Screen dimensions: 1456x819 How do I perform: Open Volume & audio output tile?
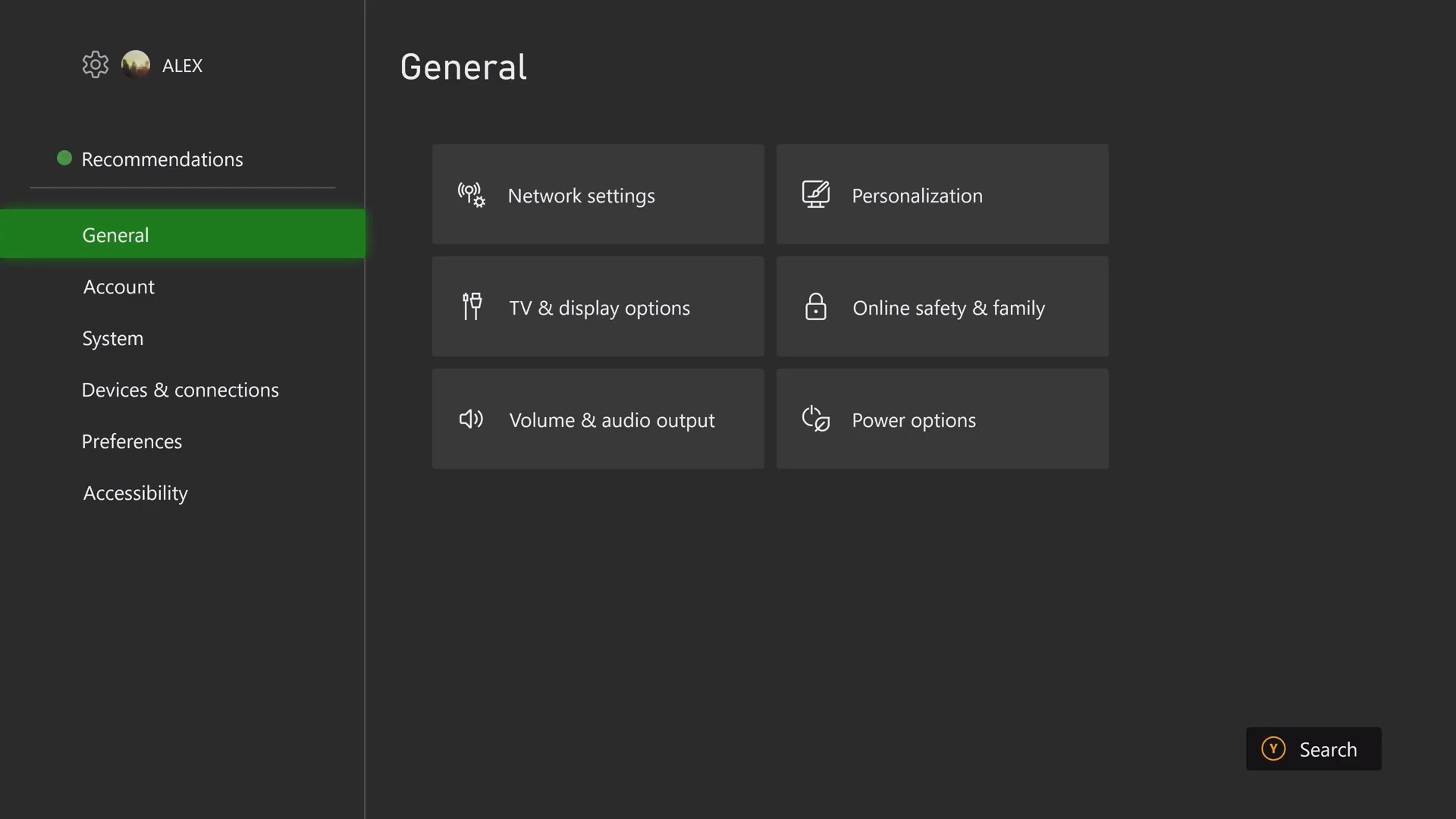pyautogui.click(x=598, y=419)
